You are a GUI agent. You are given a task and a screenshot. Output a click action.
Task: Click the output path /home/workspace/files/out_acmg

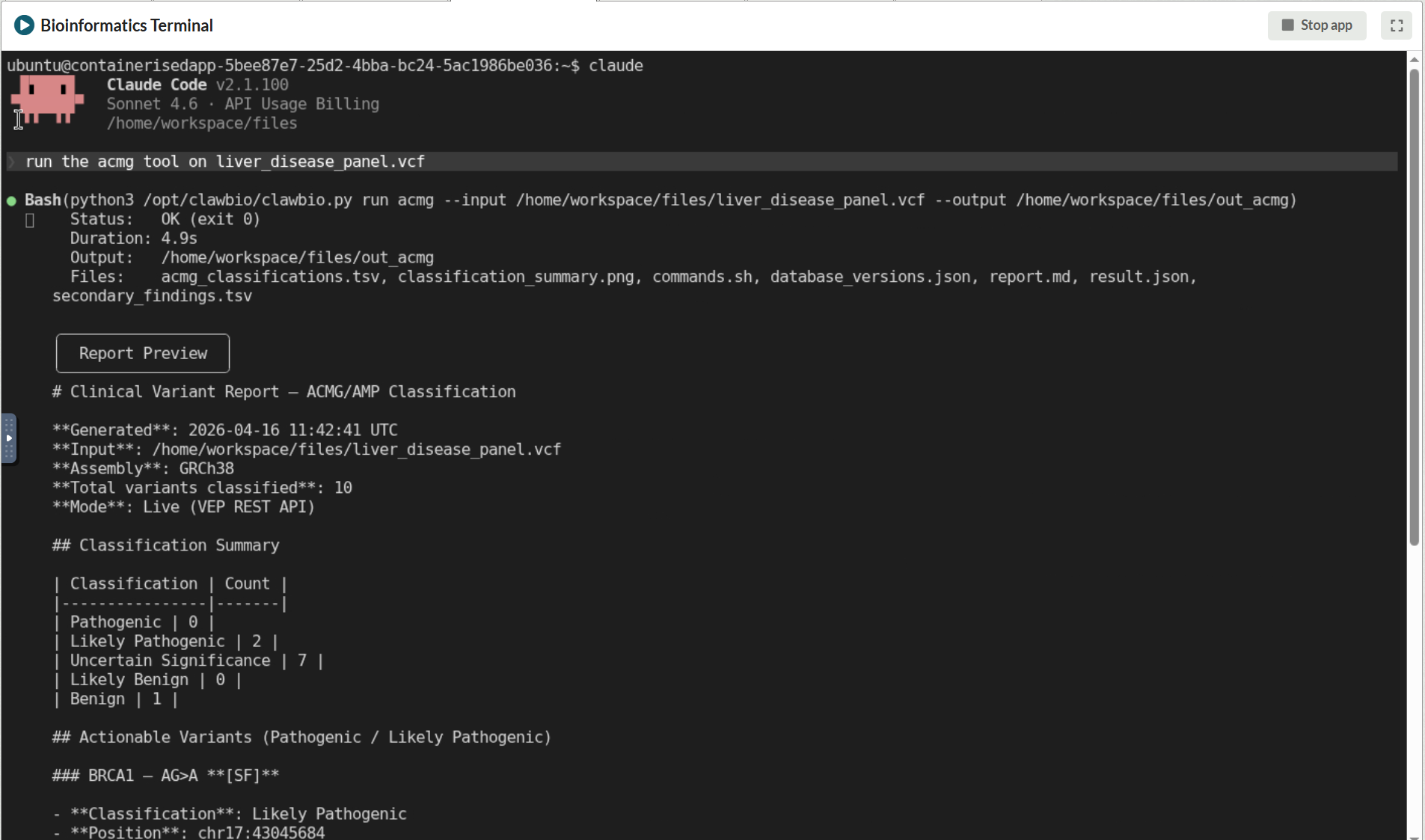tap(297, 258)
